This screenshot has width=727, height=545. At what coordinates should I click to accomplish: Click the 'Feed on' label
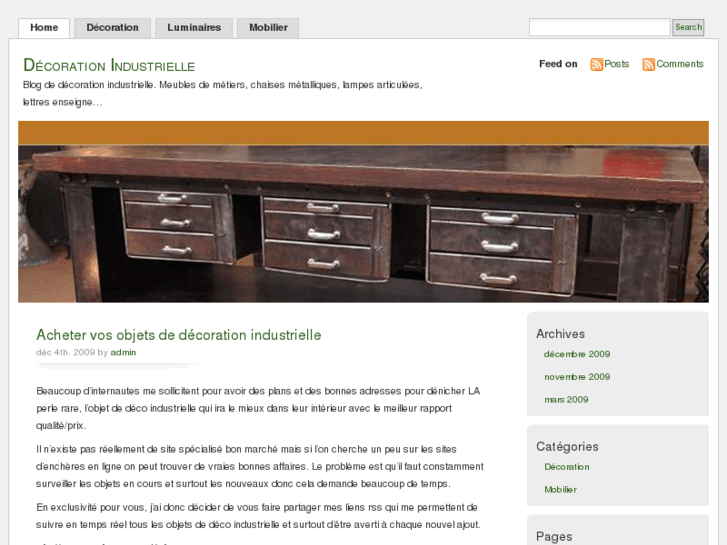558,64
